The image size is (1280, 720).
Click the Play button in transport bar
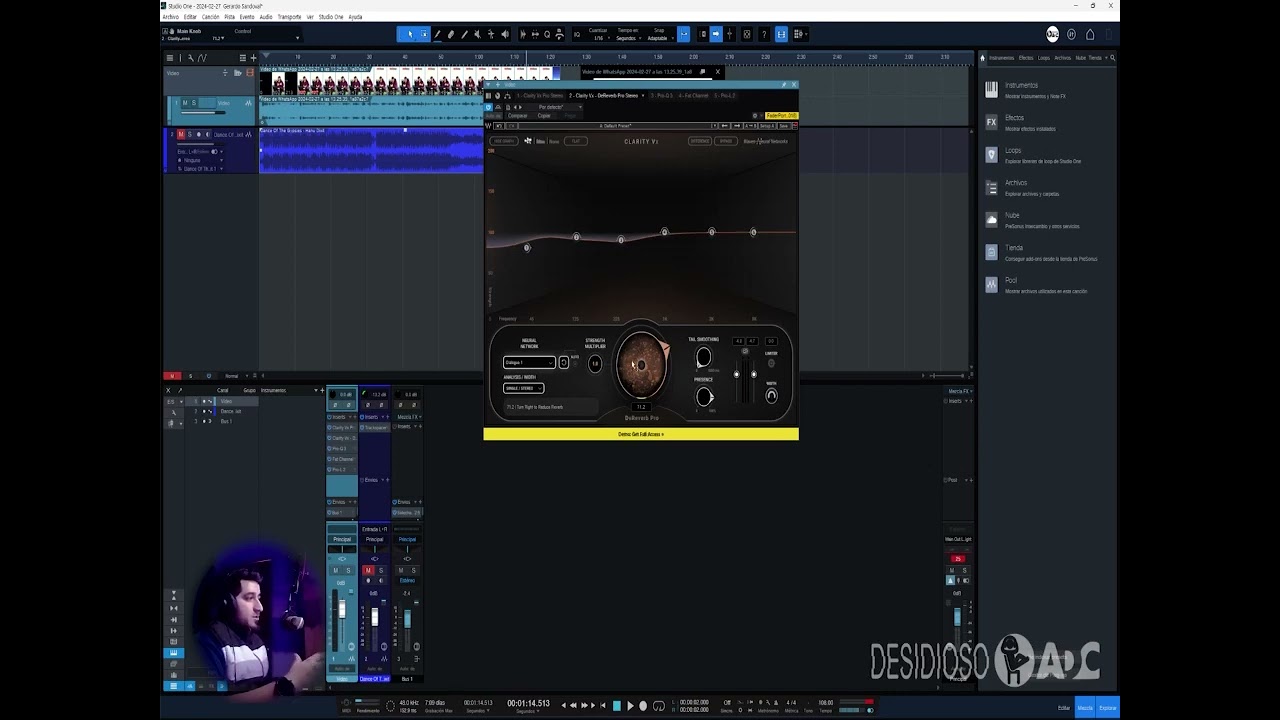[630, 706]
